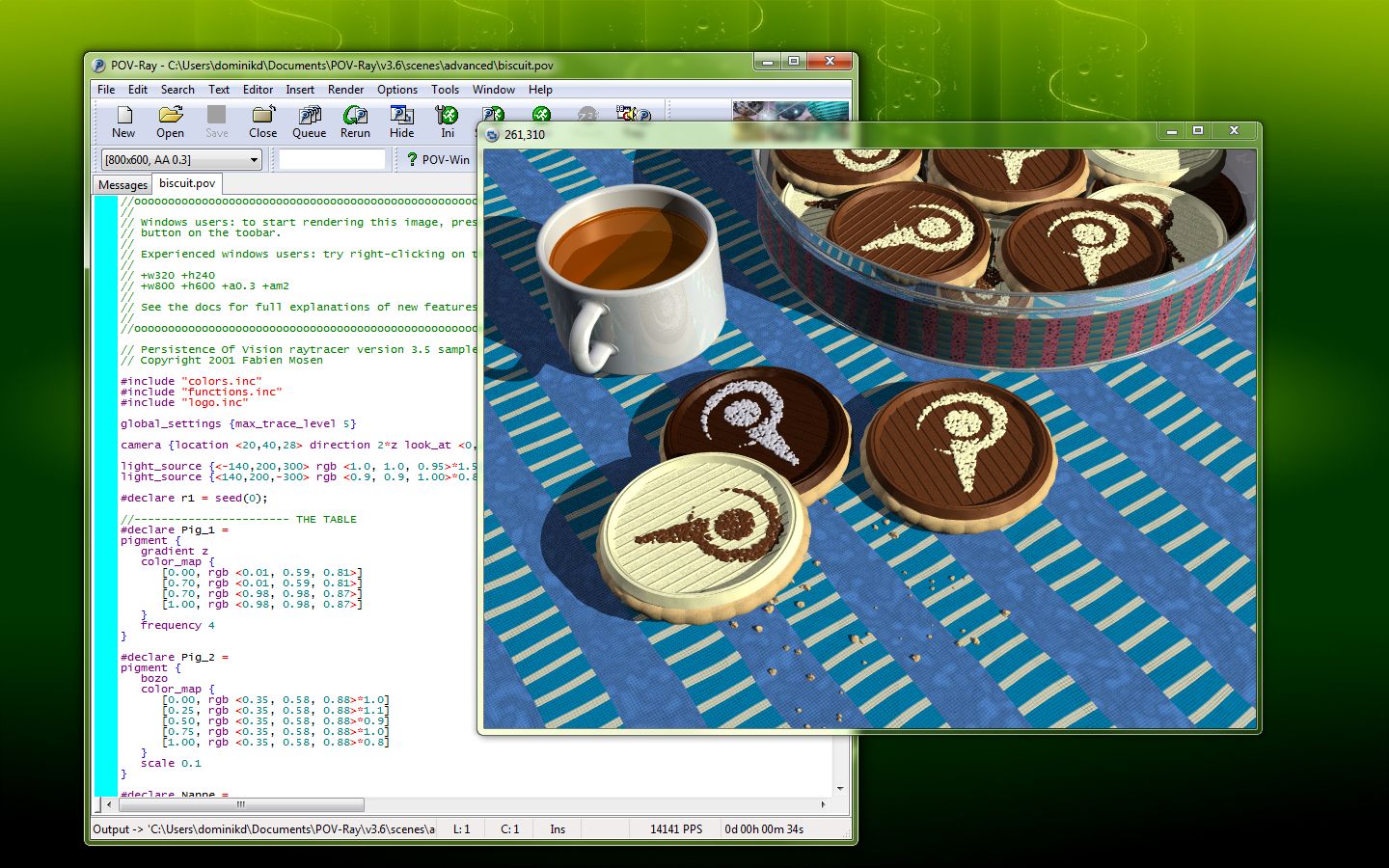Open the Options menu

coord(397,90)
